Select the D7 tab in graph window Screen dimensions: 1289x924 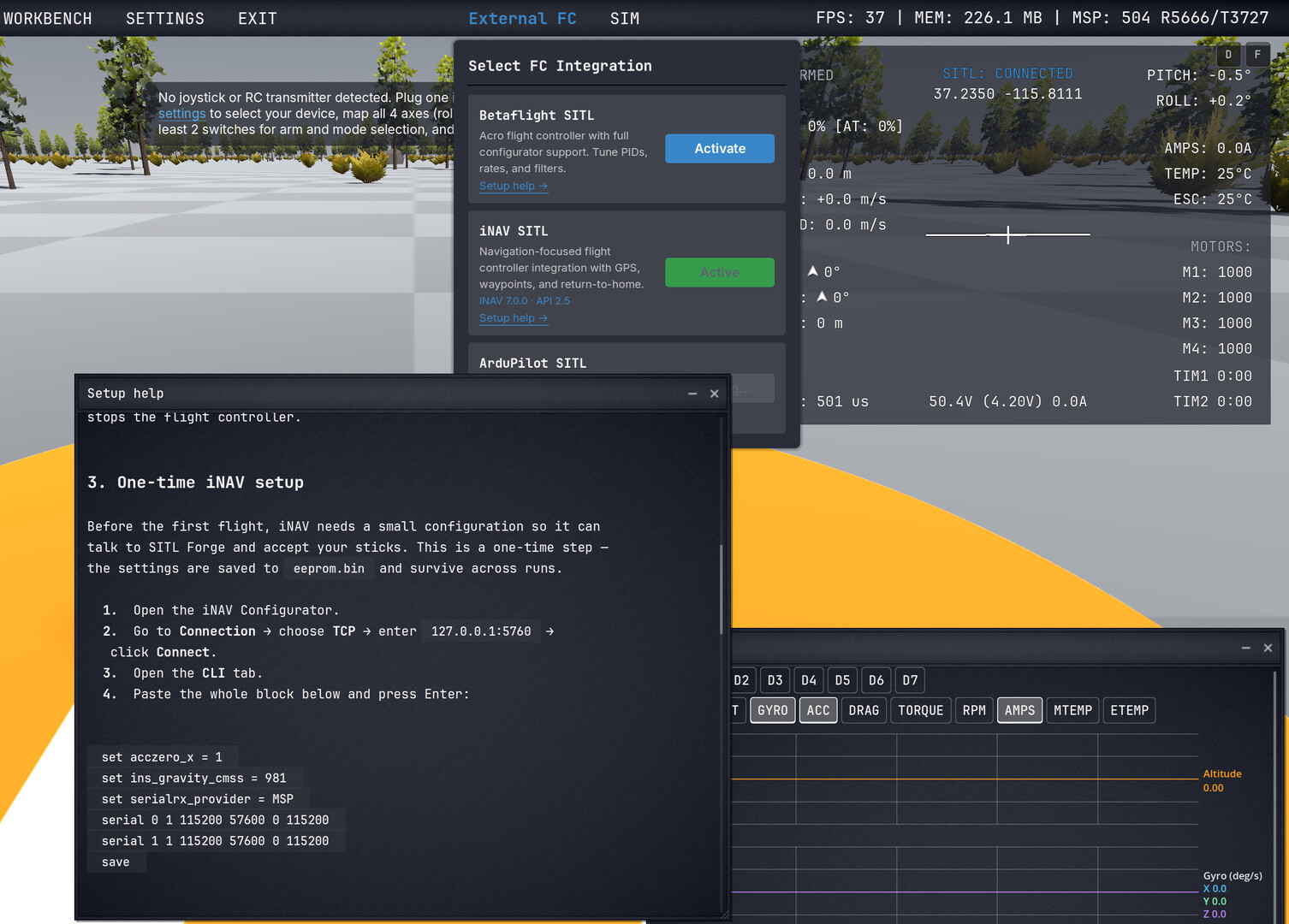(910, 680)
